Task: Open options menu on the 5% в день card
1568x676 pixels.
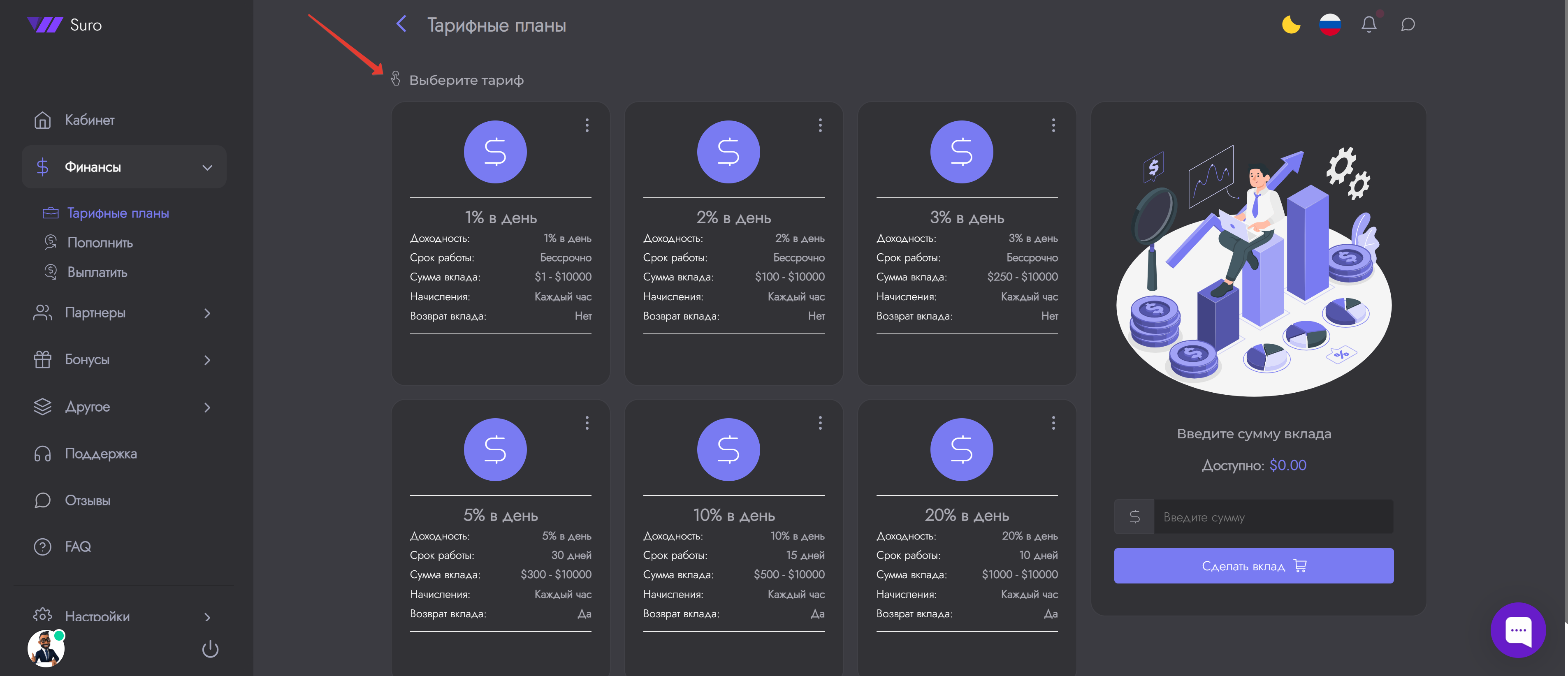Action: point(587,423)
